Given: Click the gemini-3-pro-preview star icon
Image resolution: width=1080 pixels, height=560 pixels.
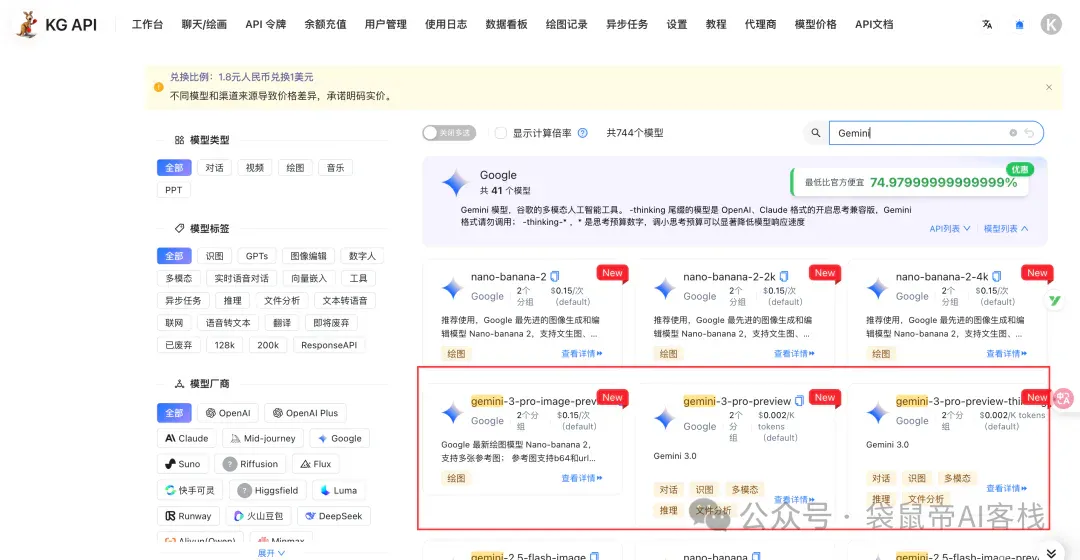Looking at the screenshot, I should tap(665, 418).
